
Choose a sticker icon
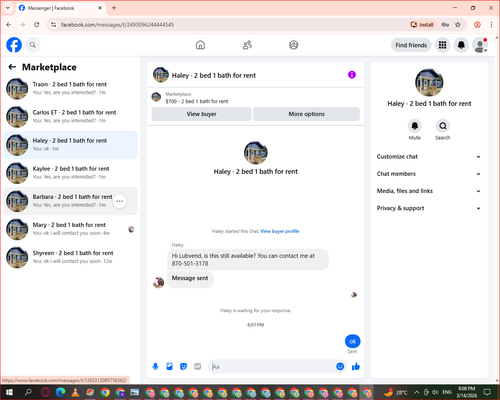tap(184, 367)
